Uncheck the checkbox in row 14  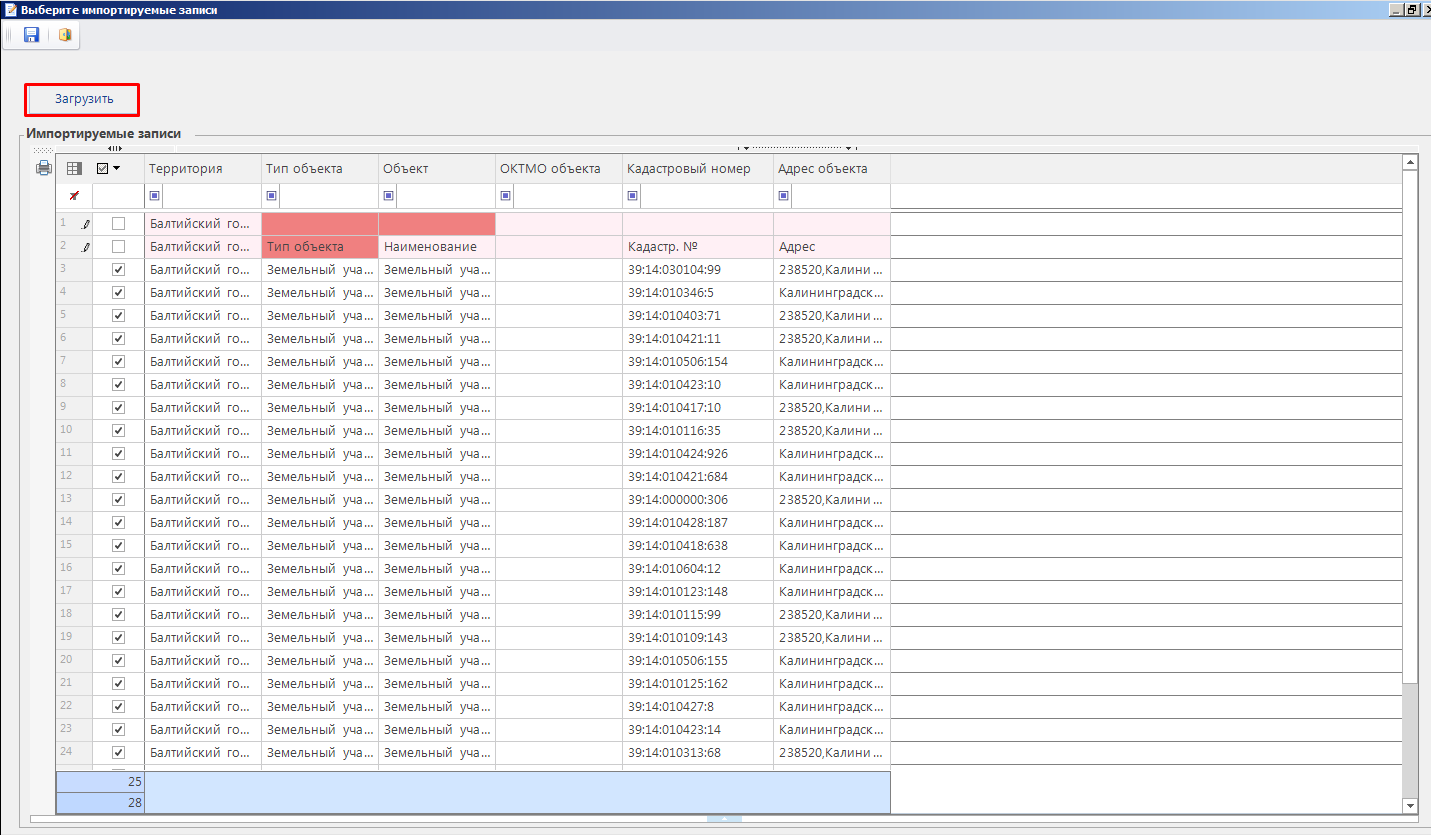[x=118, y=523]
